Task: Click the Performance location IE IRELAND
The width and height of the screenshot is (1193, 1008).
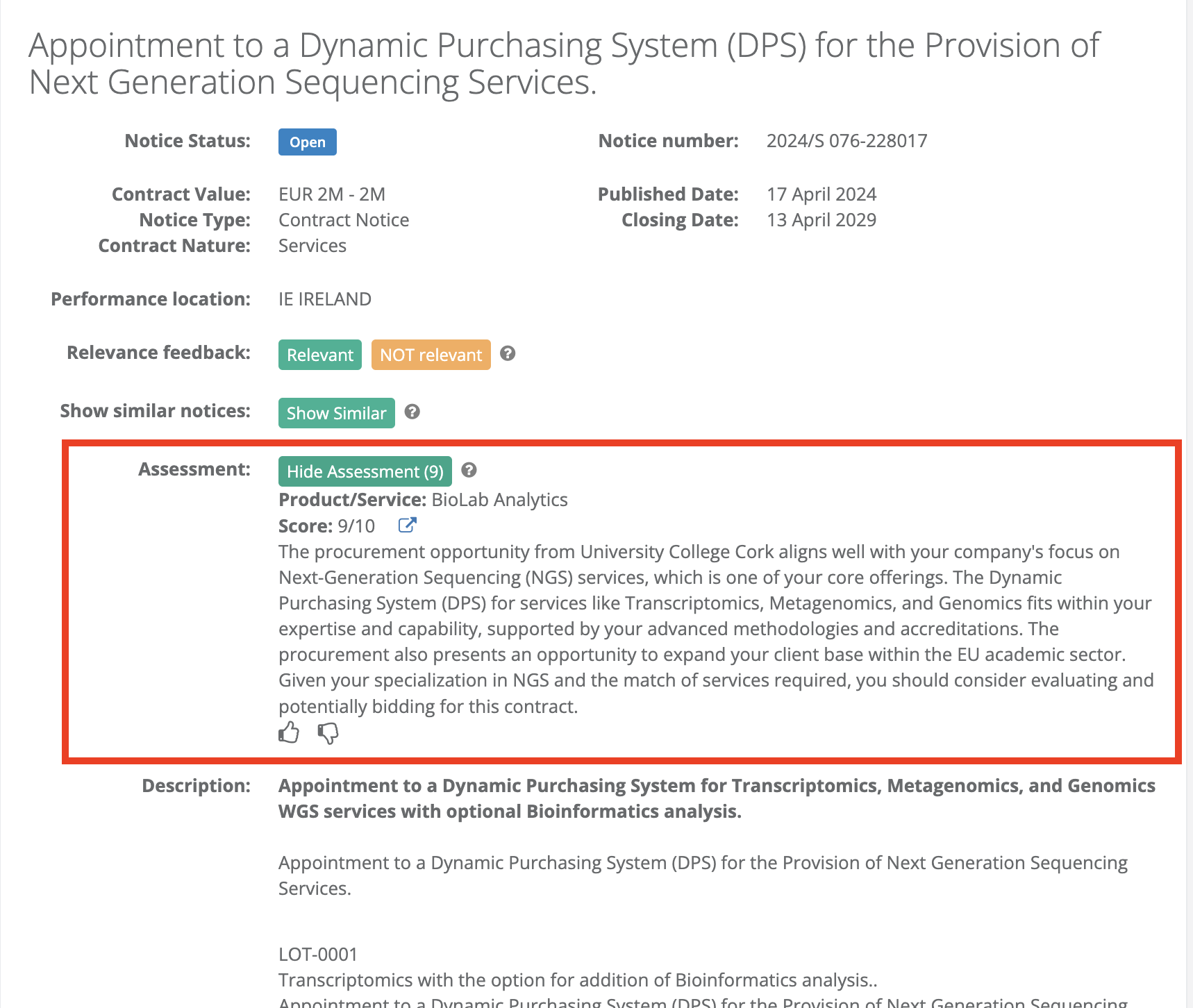Action: coord(324,299)
